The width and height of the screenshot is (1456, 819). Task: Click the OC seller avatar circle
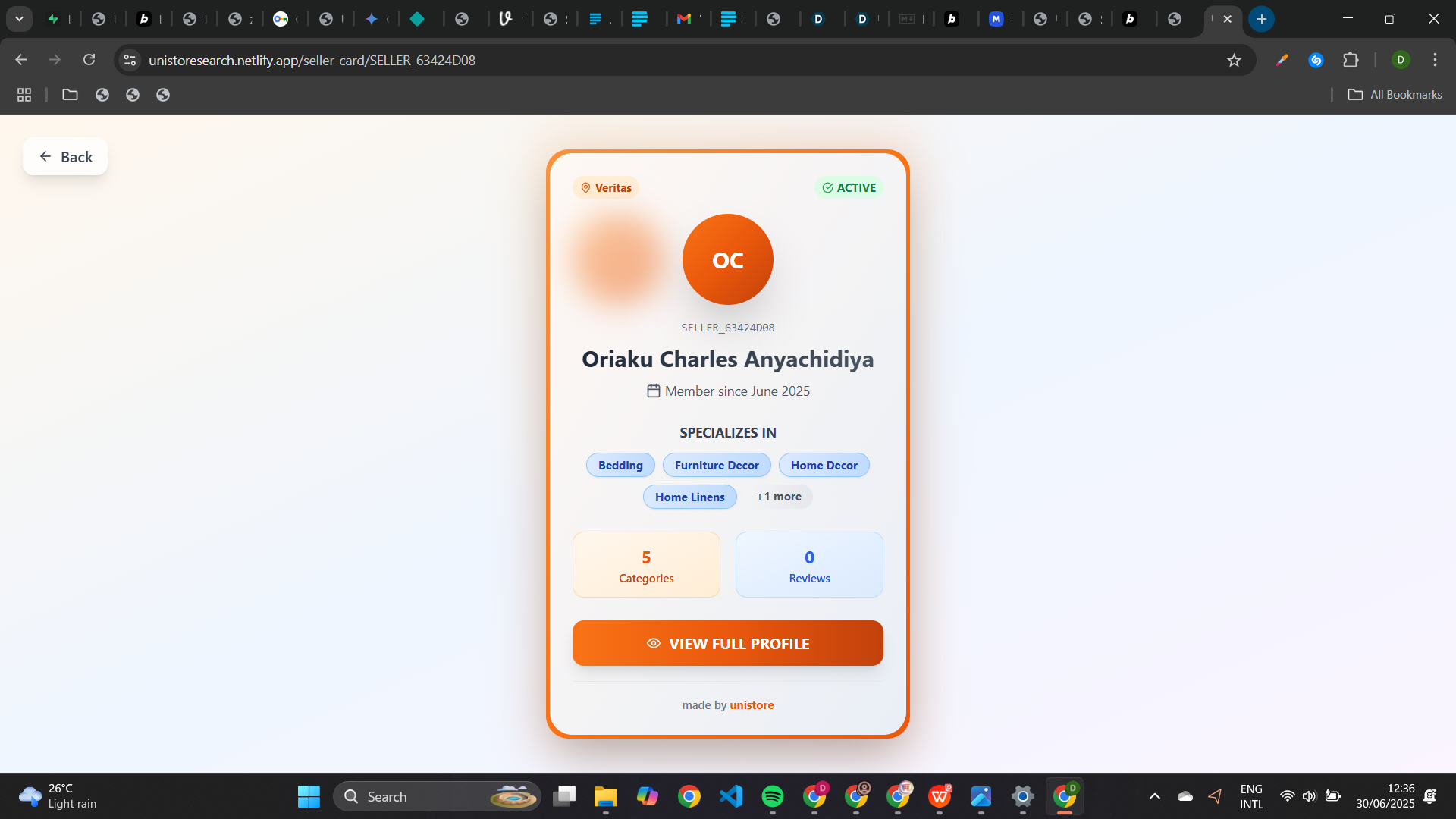pos(727,259)
